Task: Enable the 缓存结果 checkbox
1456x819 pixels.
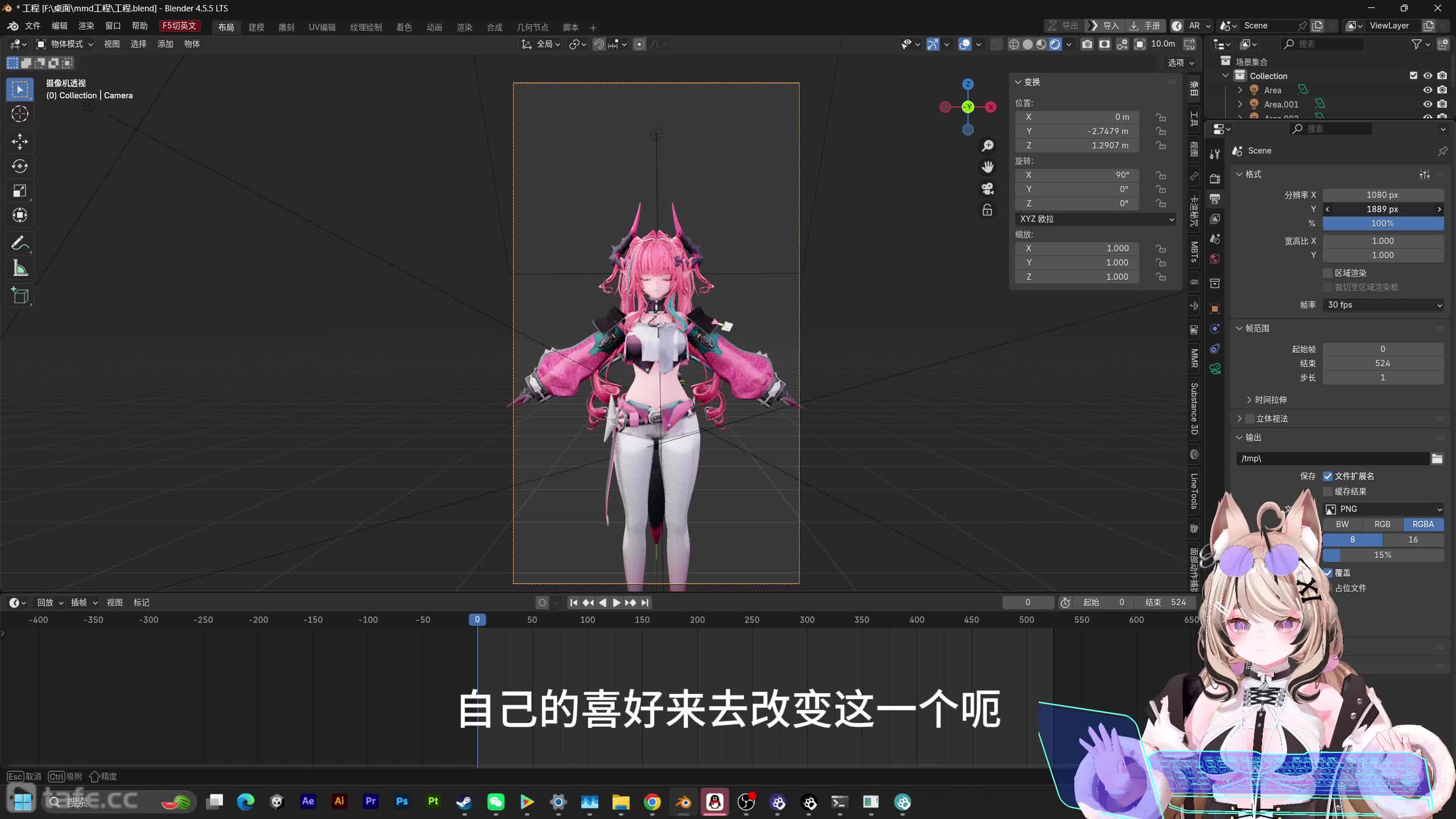Action: (1328, 491)
